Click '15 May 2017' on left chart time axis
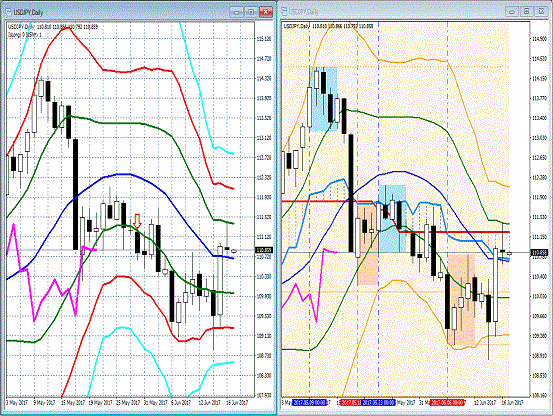553x416 pixels. tap(73, 402)
